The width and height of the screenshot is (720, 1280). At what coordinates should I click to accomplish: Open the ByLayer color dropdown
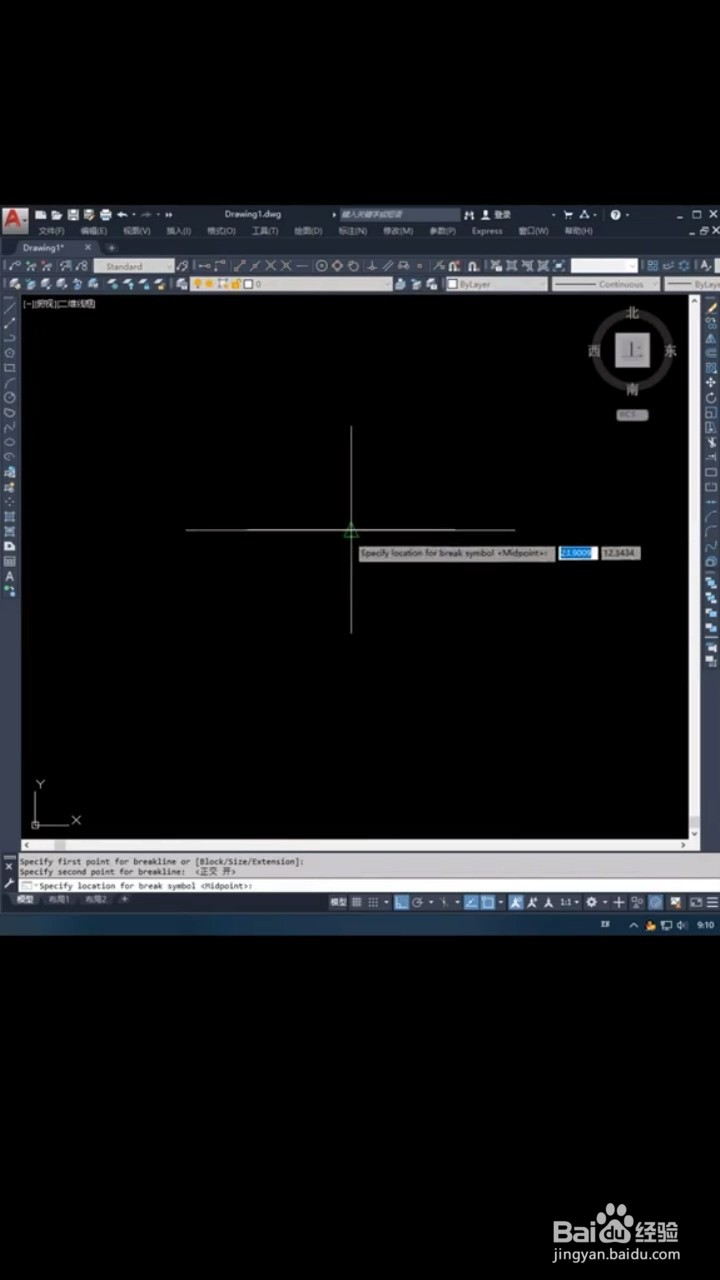(x=497, y=284)
